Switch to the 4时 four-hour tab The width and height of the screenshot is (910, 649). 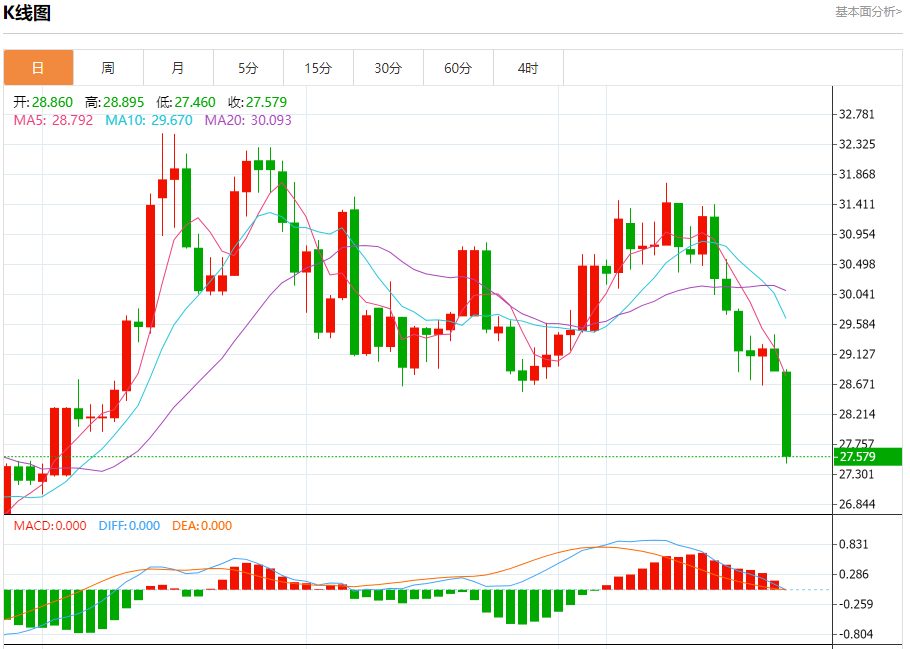click(x=528, y=68)
